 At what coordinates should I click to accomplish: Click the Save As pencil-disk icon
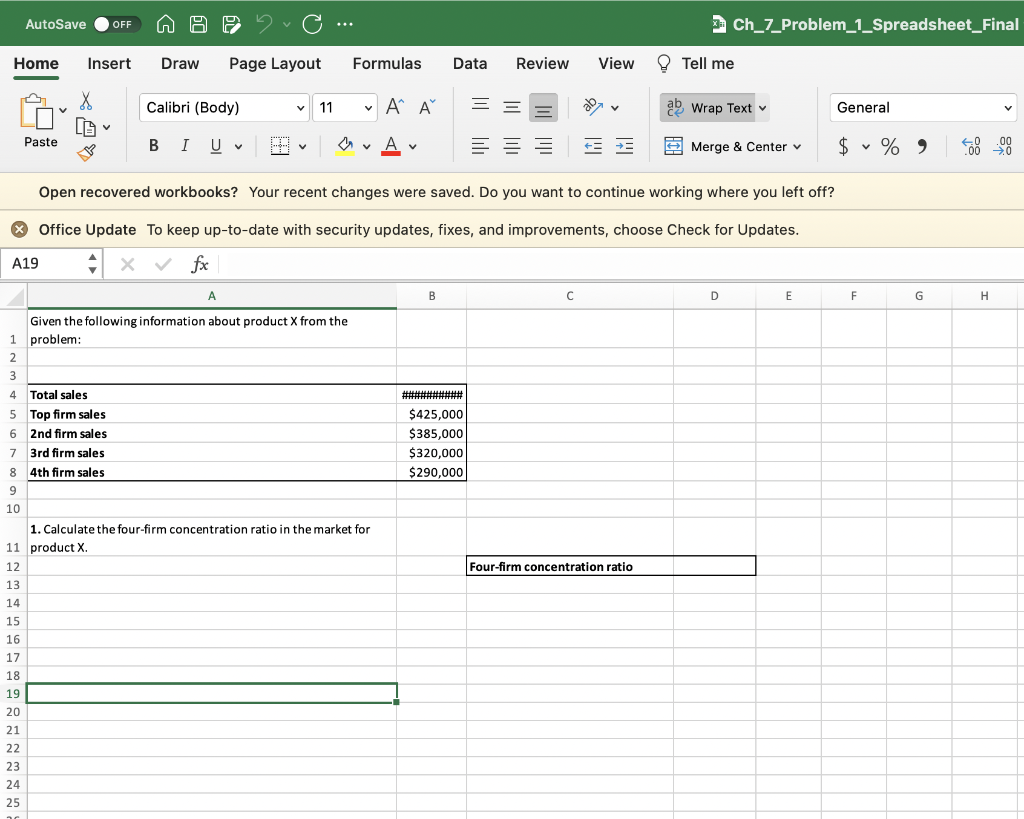pos(231,24)
